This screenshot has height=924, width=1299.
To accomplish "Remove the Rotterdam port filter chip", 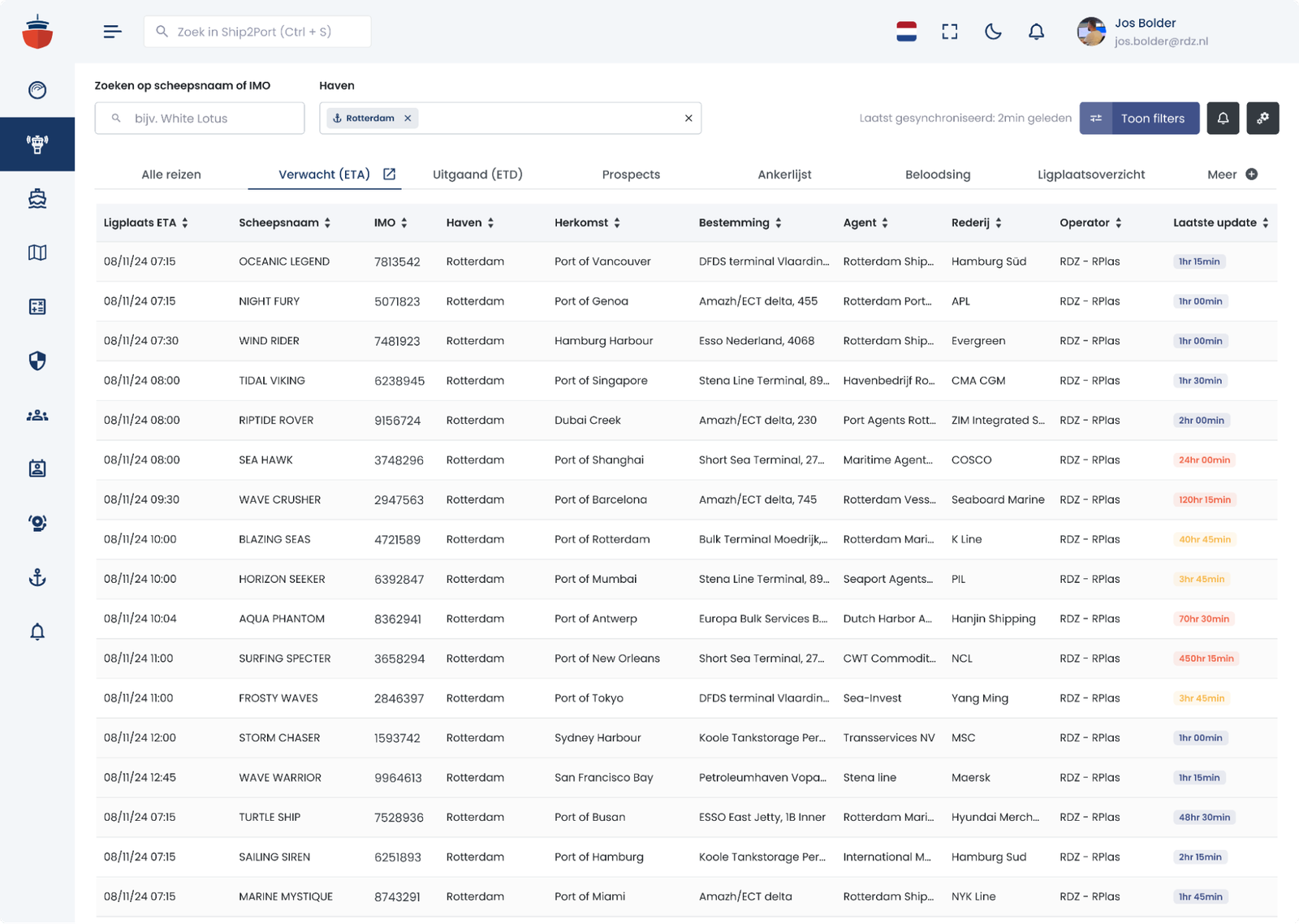I will 408,119.
